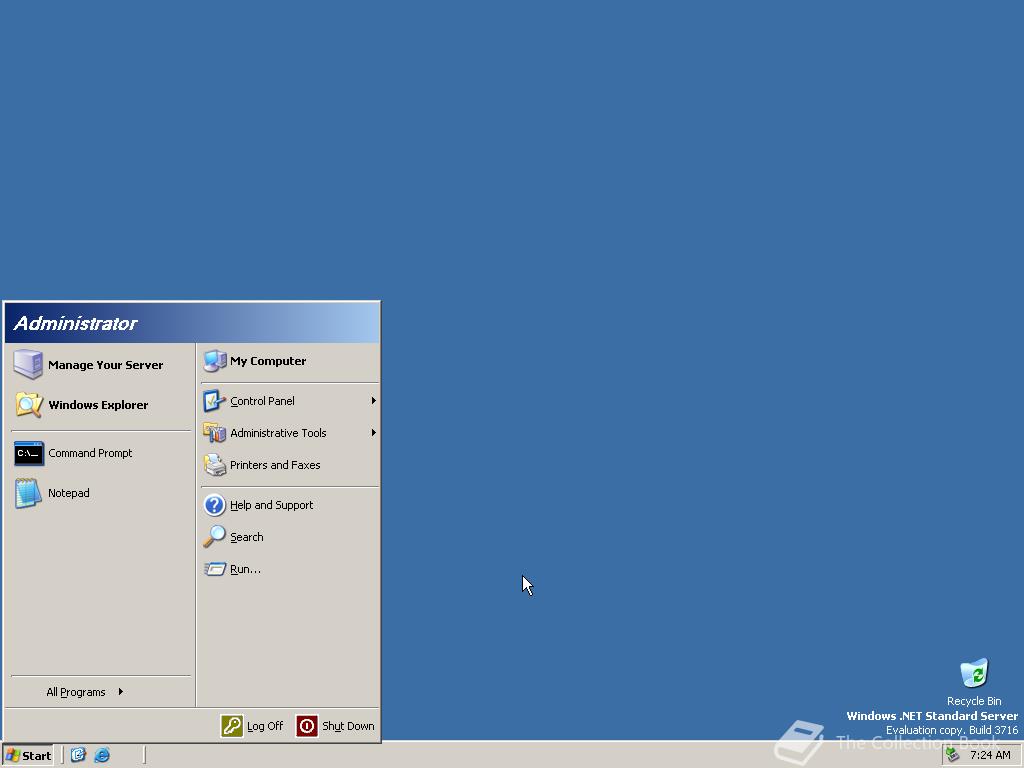1024x768 pixels.
Task: Open Help and Support question-mark icon
Action: click(x=214, y=505)
